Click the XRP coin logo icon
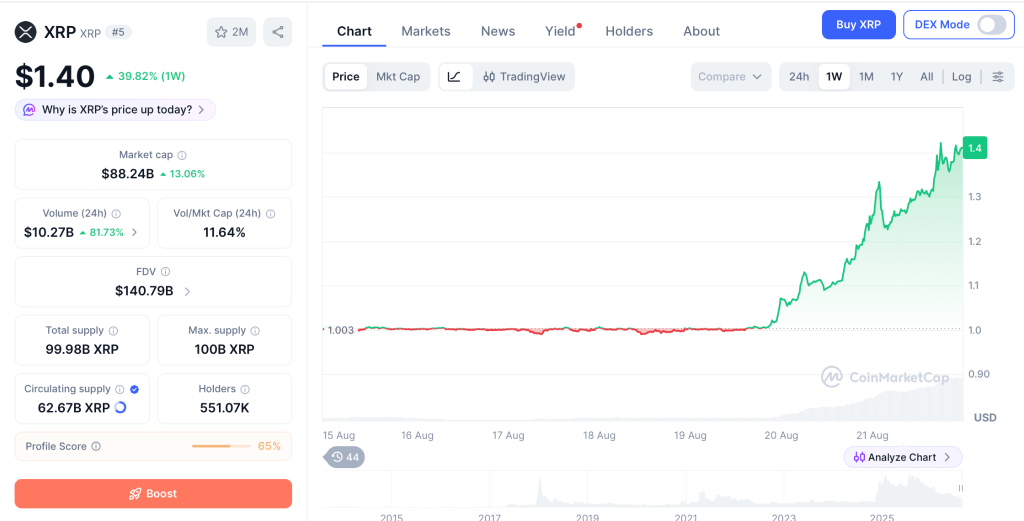 [25, 32]
